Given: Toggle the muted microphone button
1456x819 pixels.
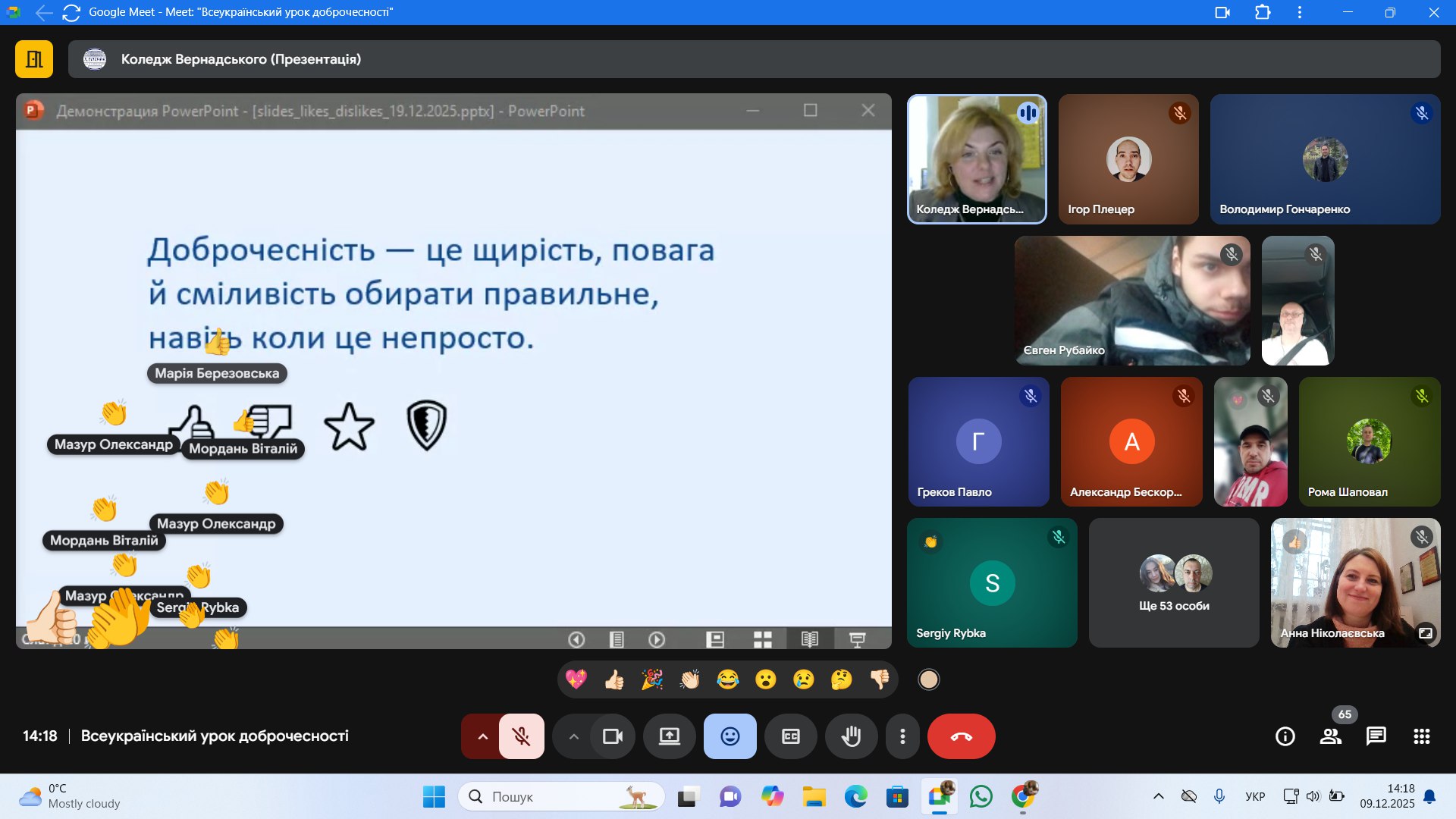Looking at the screenshot, I should tap(521, 736).
